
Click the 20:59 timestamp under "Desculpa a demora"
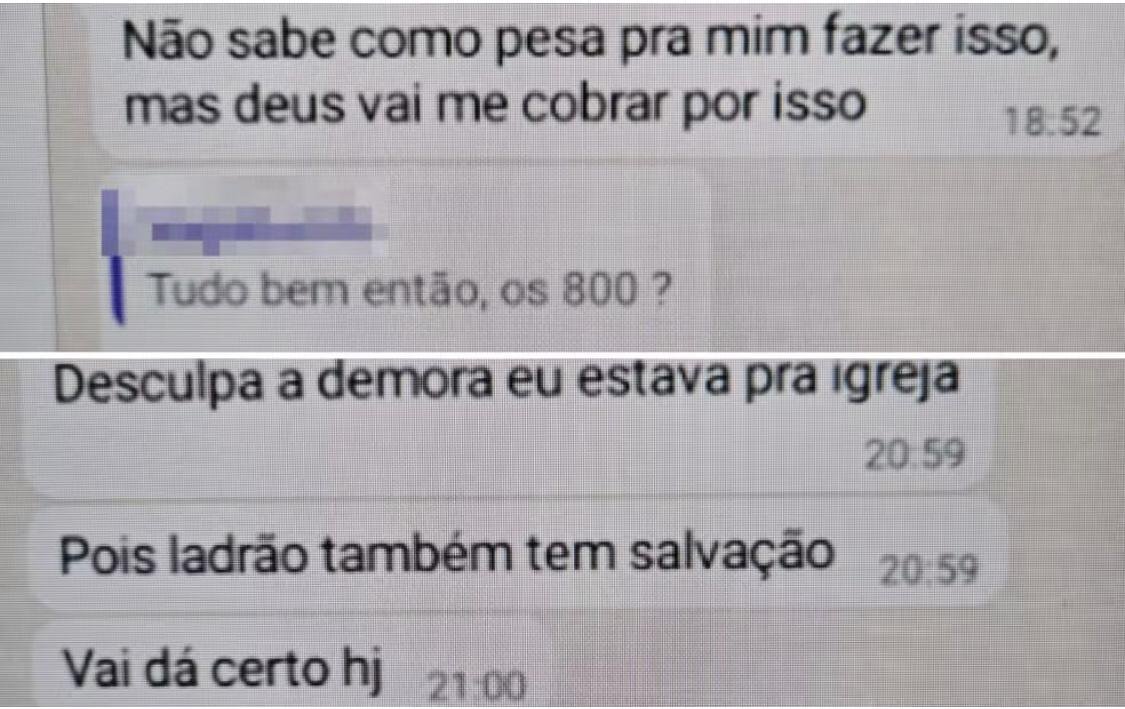914,454
